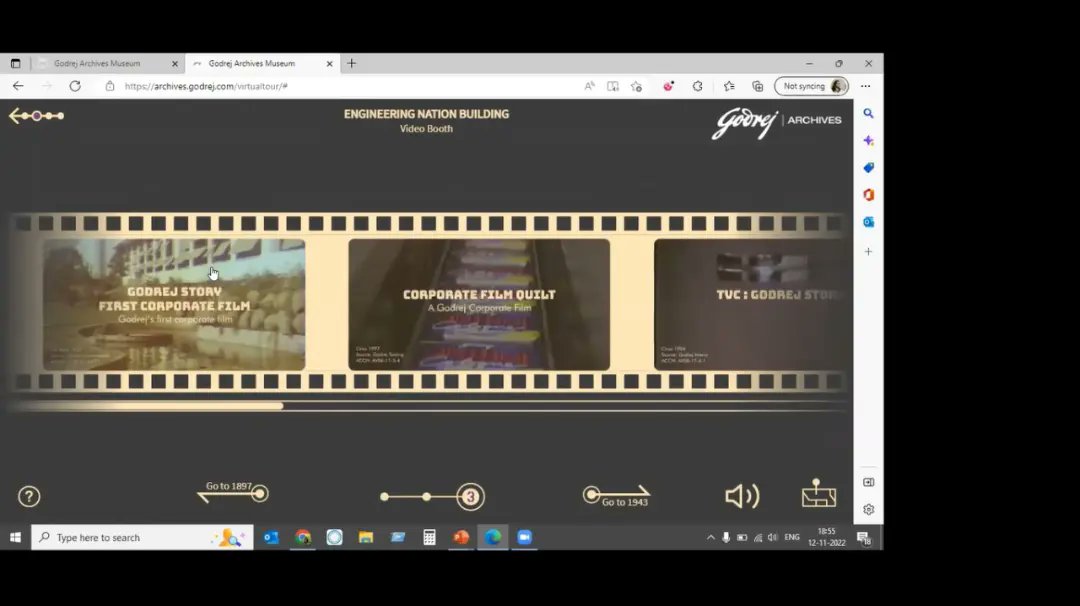The height and width of the screenshot is (606, 1080).
Task: Click the filmstrip horizontal scrollbar
Action: pos(146,406)
